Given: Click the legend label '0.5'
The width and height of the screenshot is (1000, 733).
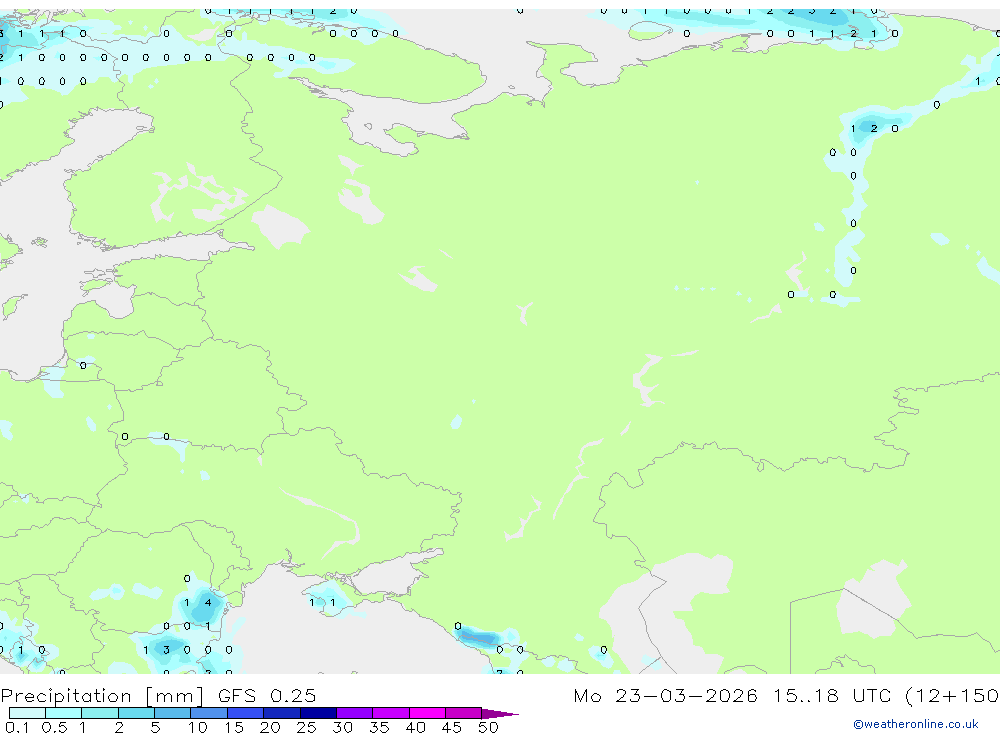Looking at the screenshot, I should pyautogui.click(x=54, y=727).
